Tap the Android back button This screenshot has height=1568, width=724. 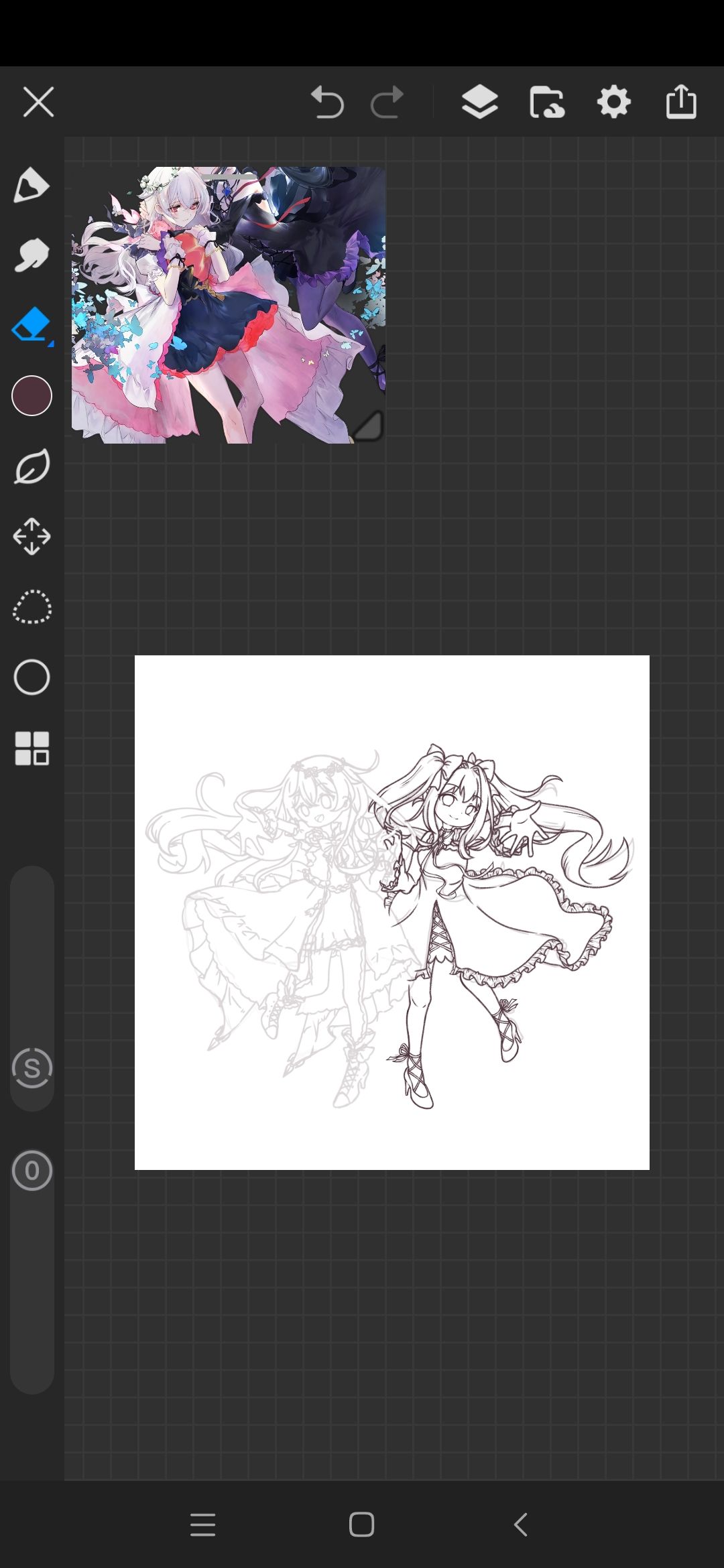(x=521, y=1525)
